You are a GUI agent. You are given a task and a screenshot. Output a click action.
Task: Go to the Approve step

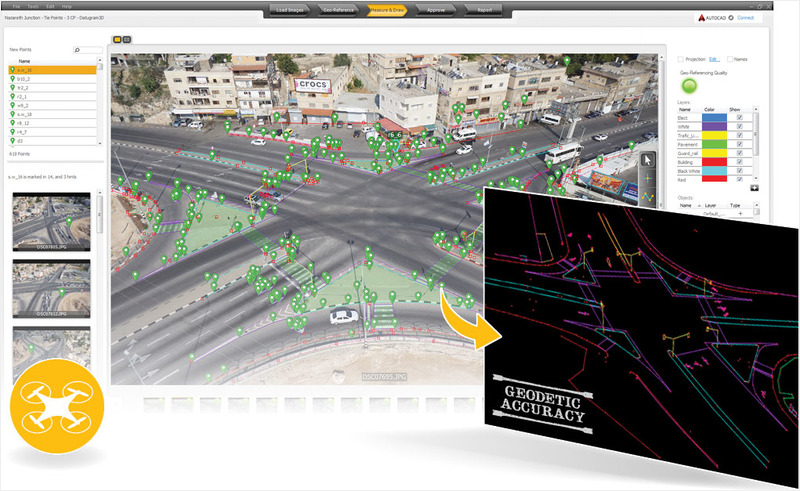pyautogui.click(x=436, y=10)
